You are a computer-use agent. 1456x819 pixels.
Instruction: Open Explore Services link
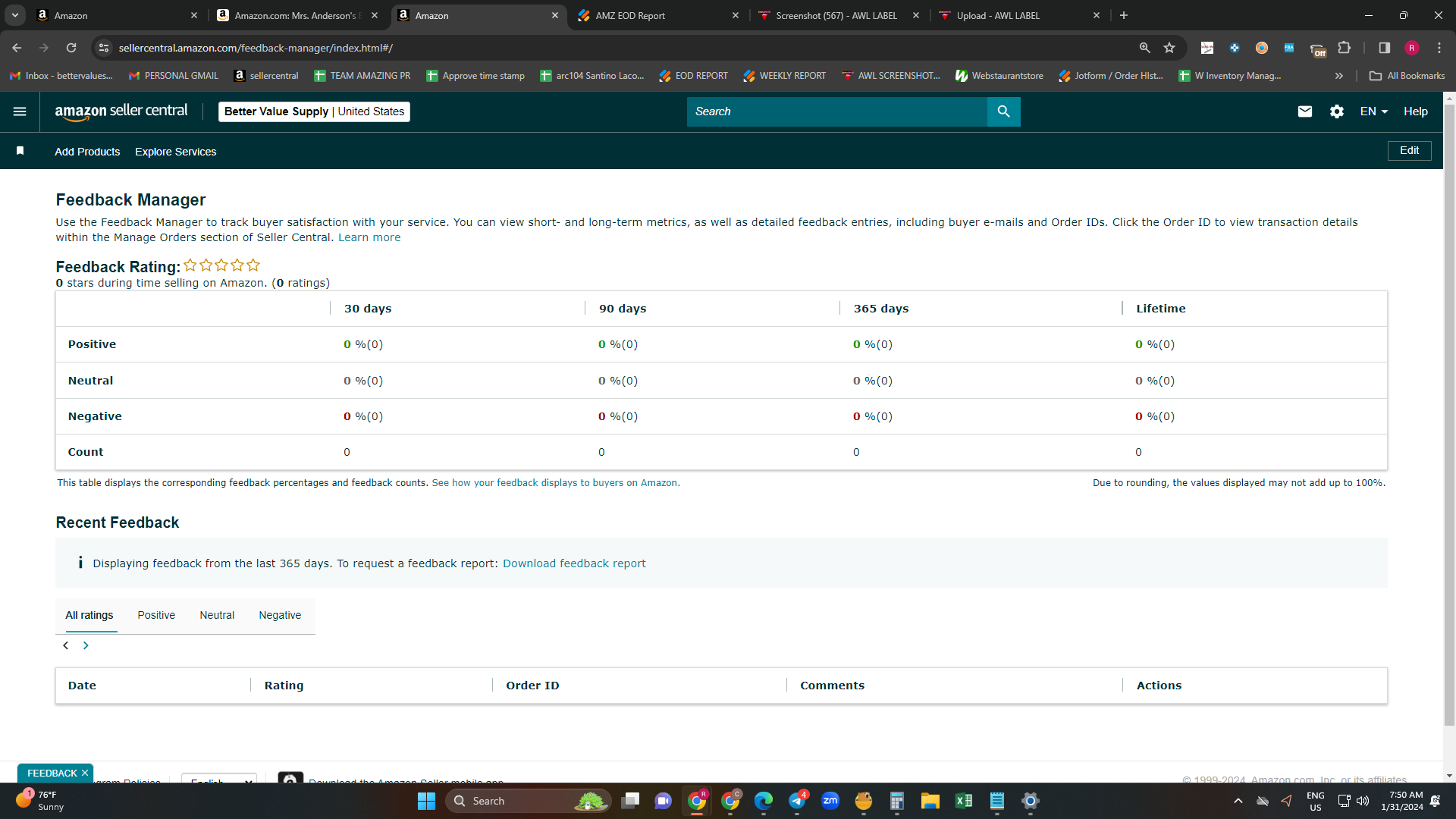[175, 152]
